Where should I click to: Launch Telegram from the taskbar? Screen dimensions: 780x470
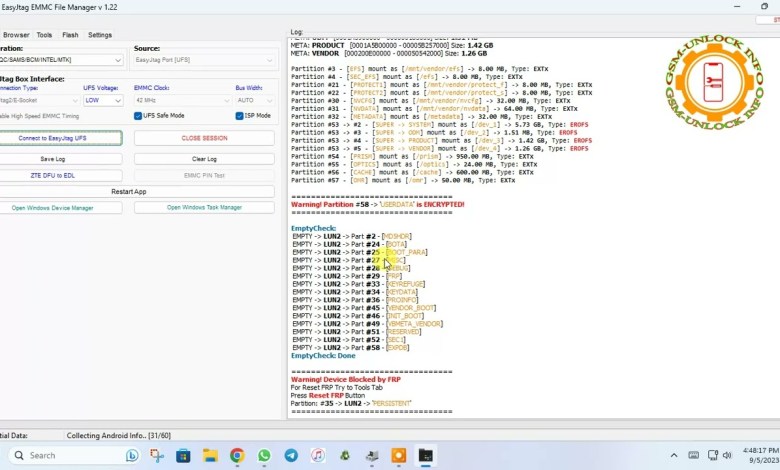click(x=291, y=456)
